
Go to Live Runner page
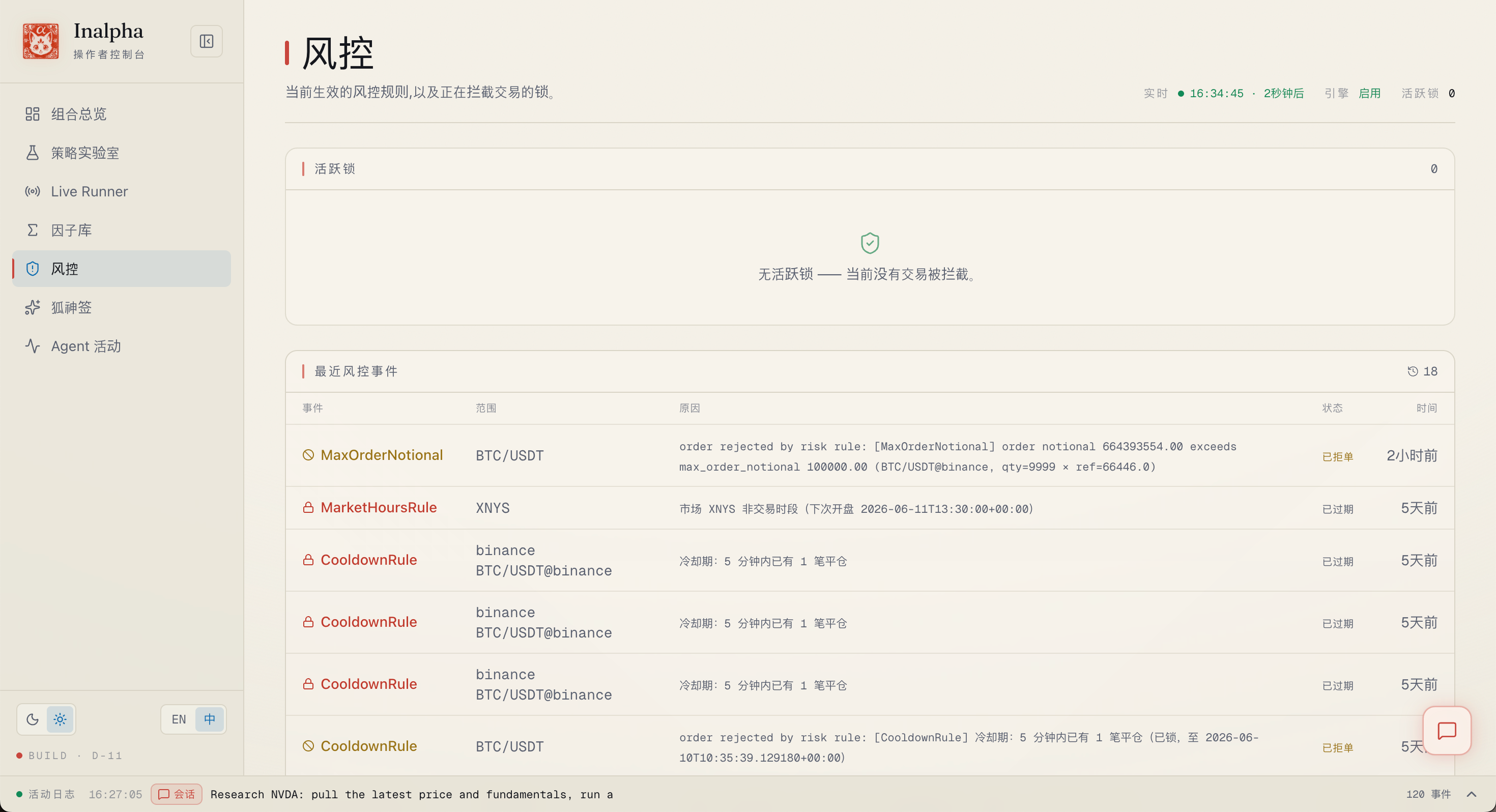[x=122, y=191]
